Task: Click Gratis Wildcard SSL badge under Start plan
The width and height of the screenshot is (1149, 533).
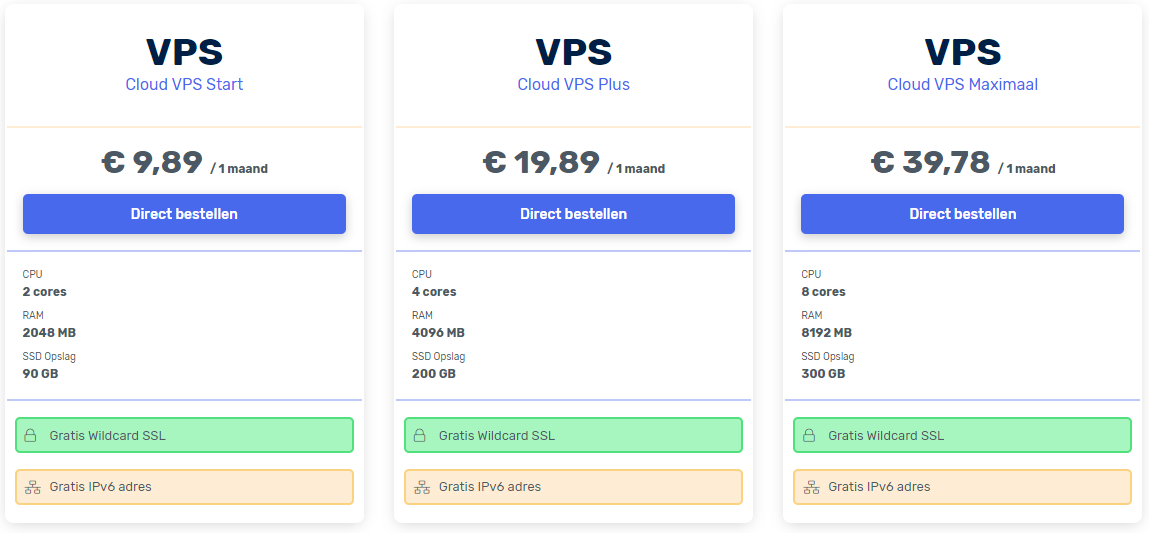Action: 184,435
